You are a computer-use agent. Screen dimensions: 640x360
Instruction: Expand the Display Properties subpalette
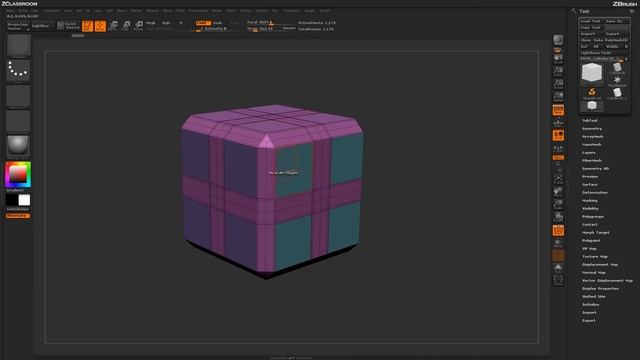[x=600, y=289]
